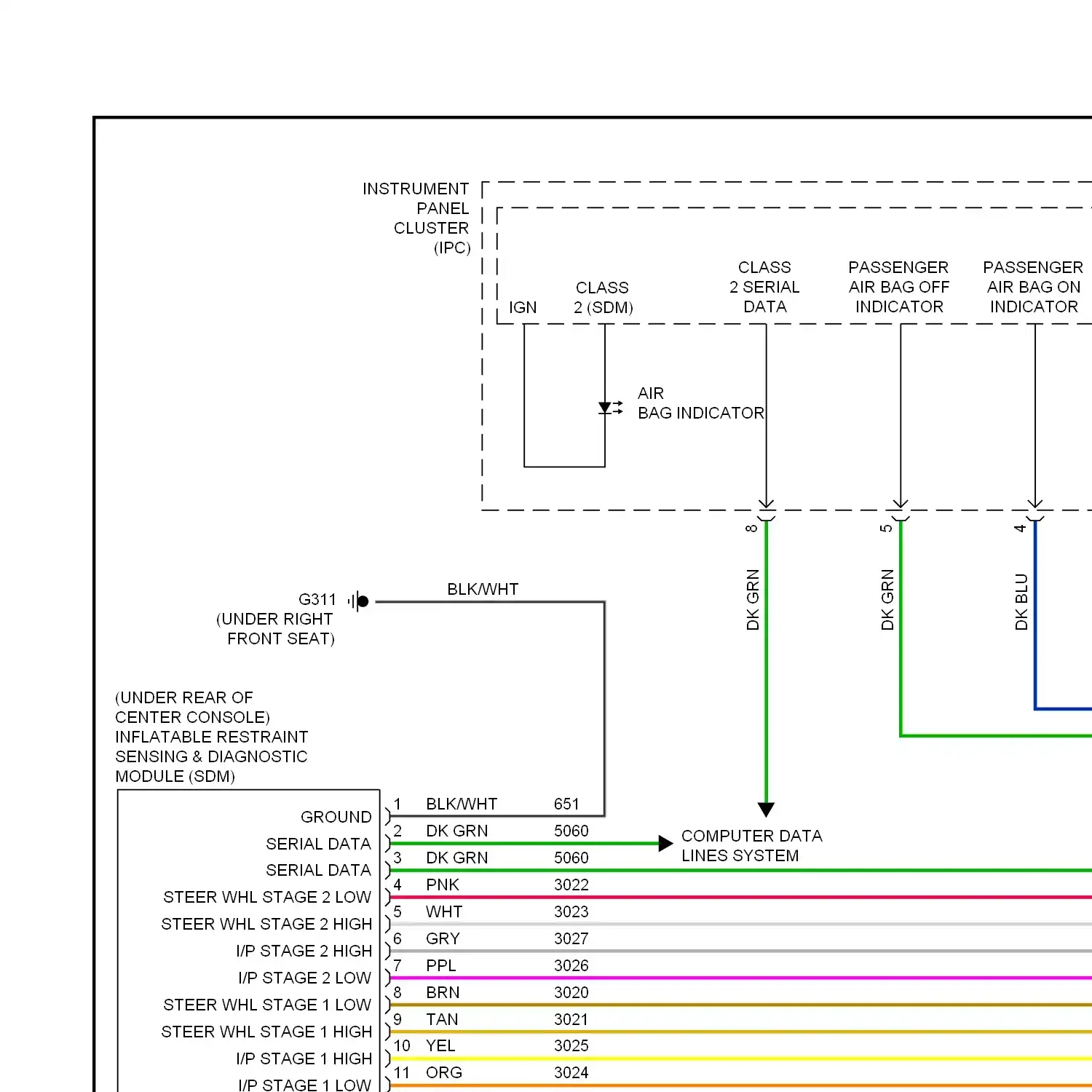Screen dimensions: 1092x1092
Task: Select the "AIR BAG INDICATOR" text
Action: pyautogui.click(x=700, y=403)
